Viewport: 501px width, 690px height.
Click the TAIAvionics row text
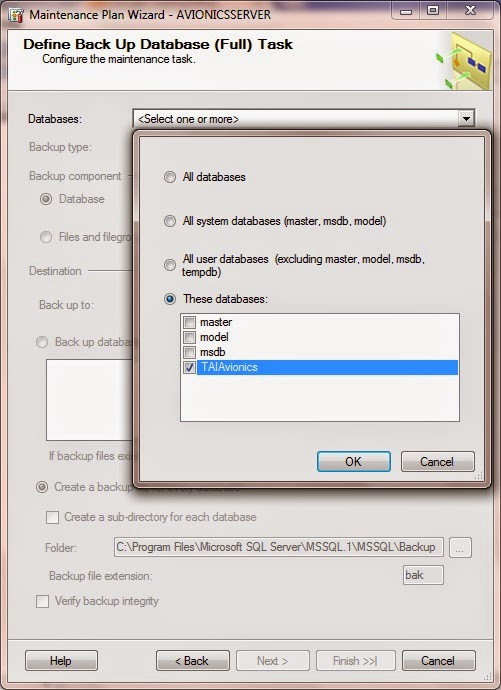pyautogui.click(x=229, y=367)
